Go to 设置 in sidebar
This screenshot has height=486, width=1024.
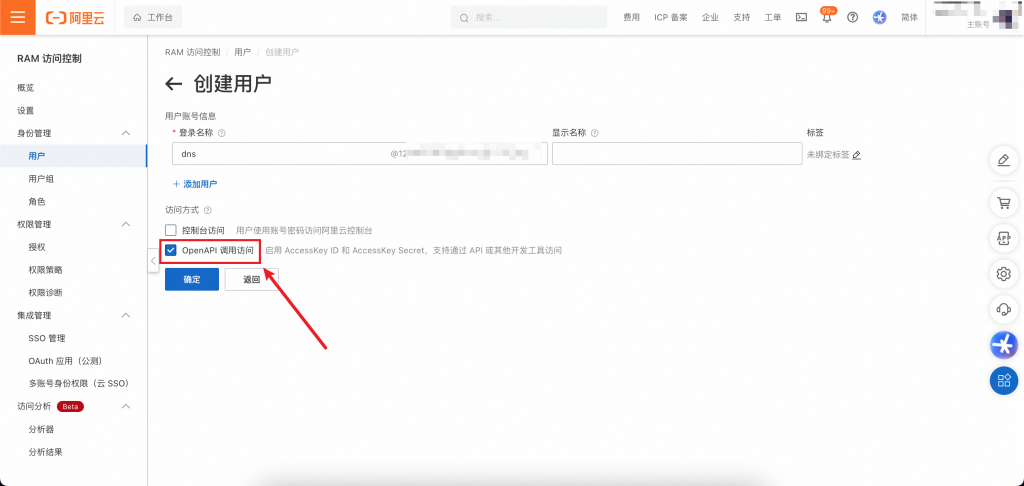point(25,110)
